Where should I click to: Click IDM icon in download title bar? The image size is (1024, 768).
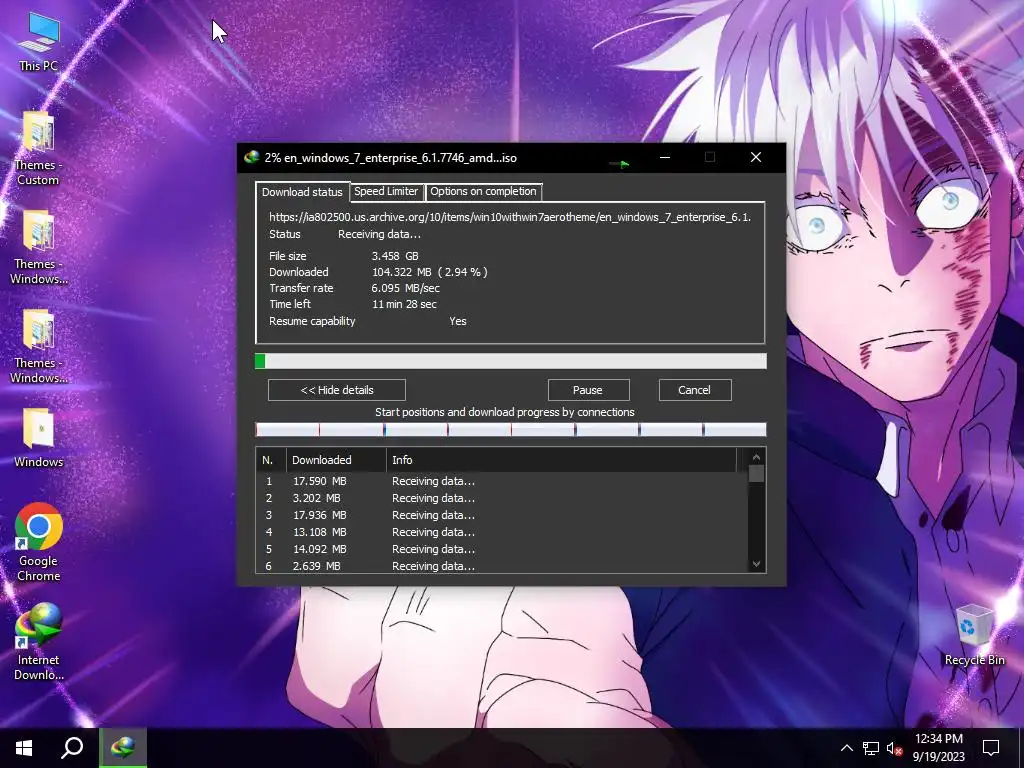pyautogui.click(x=251, y=157)
